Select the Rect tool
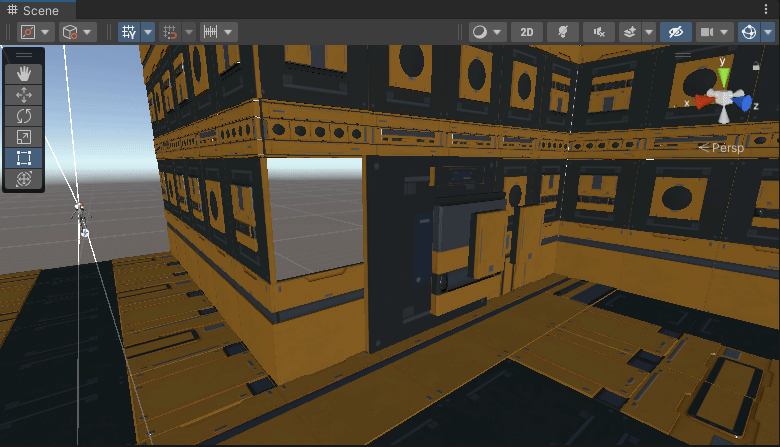The height and width of the screenshot is (447, 780). pos(24,158)
